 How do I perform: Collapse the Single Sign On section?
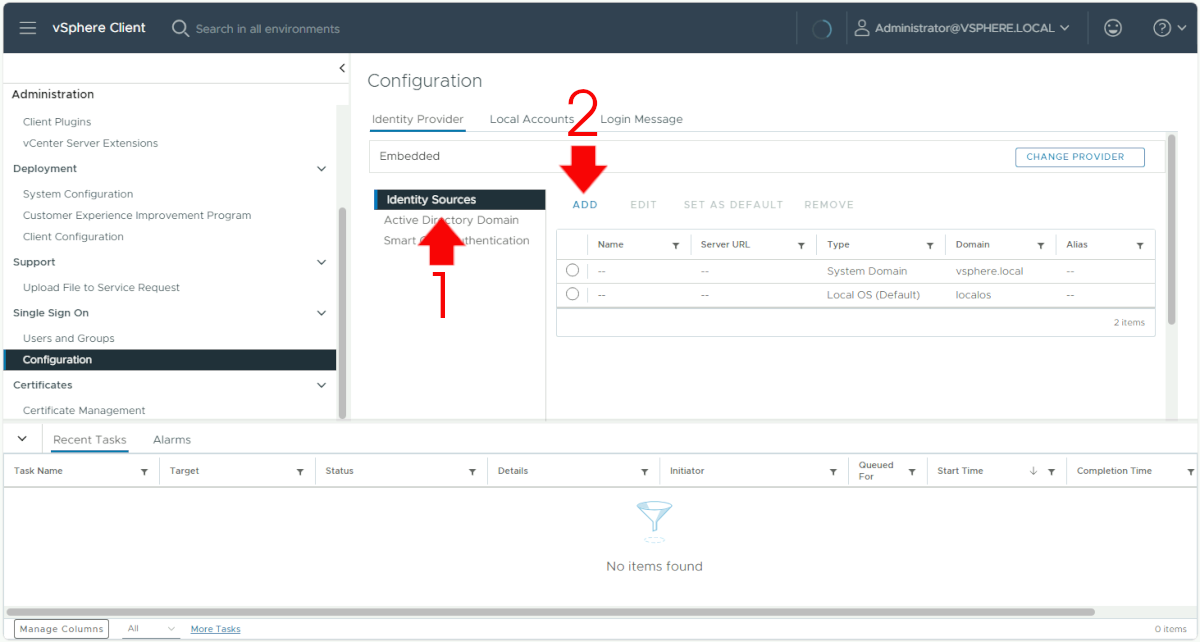pos(321,313)
